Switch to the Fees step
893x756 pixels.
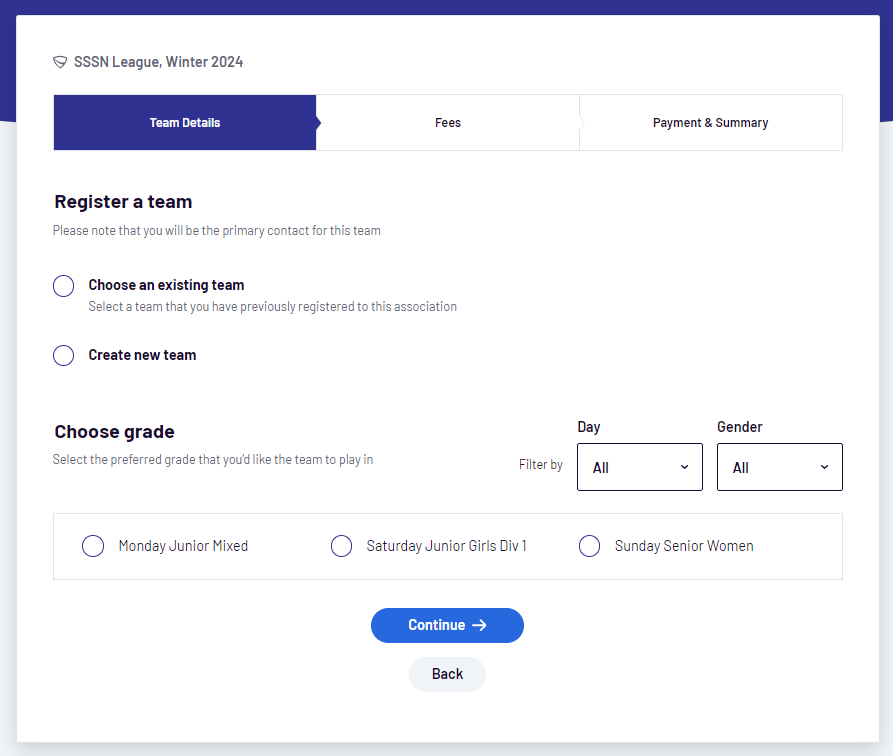click(448, 122)
